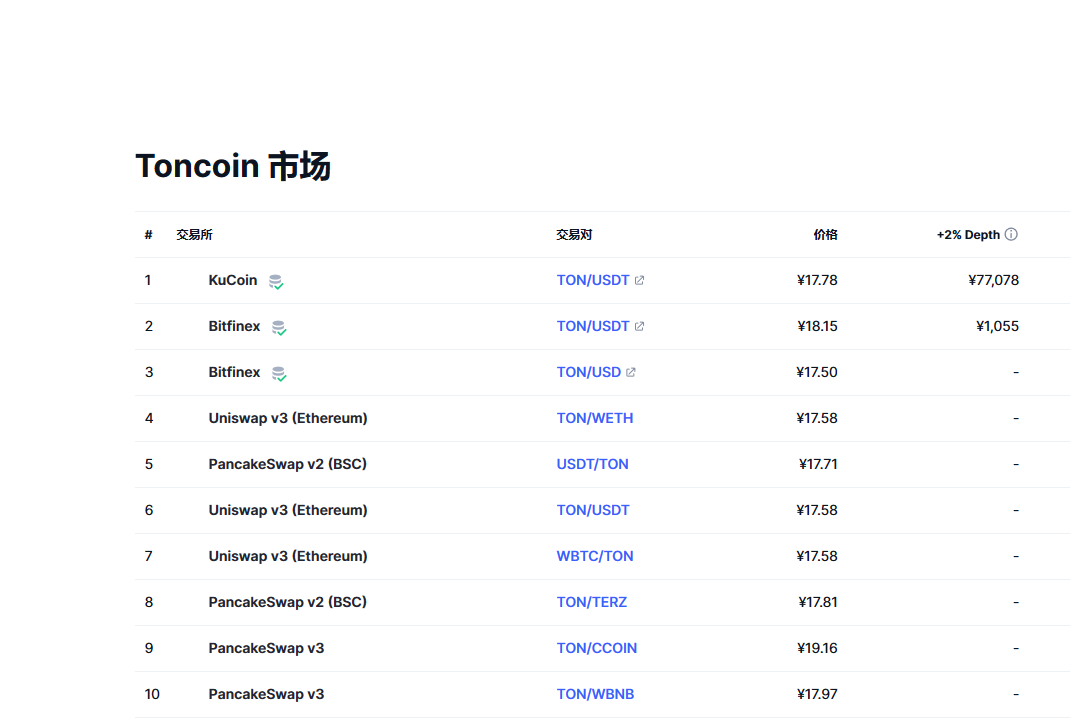Click external link icon beside TON/USD

(631, 372)
